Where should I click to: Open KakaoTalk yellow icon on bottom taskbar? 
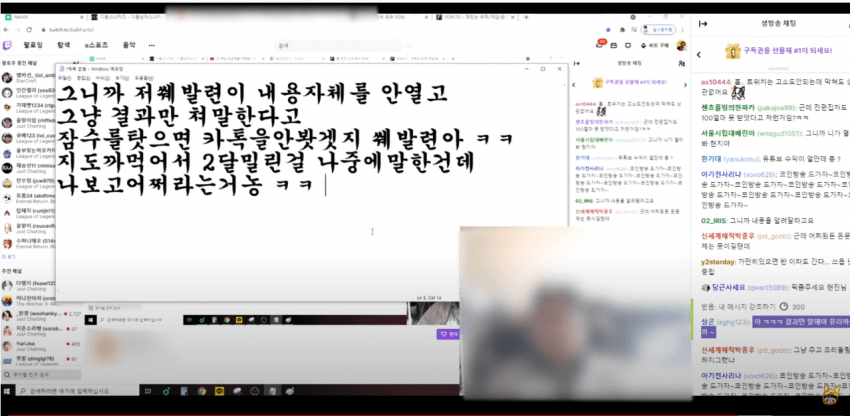click(x=220, y=391)
